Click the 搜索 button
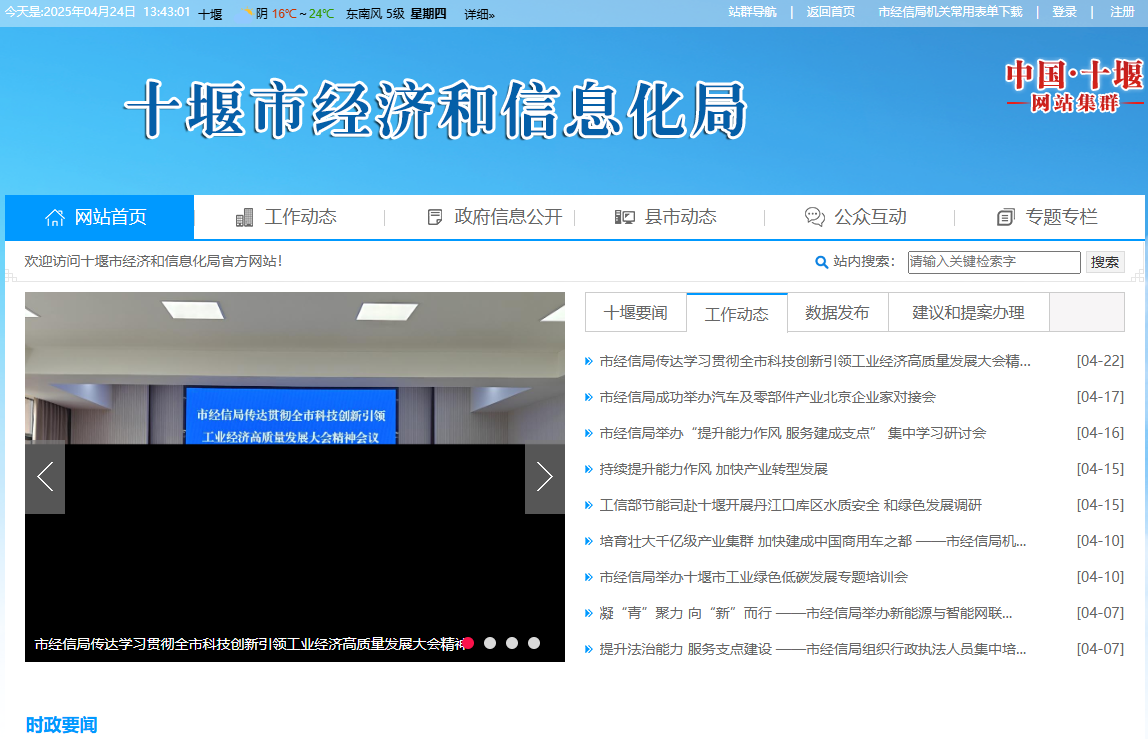 (x=1105, y=262)
